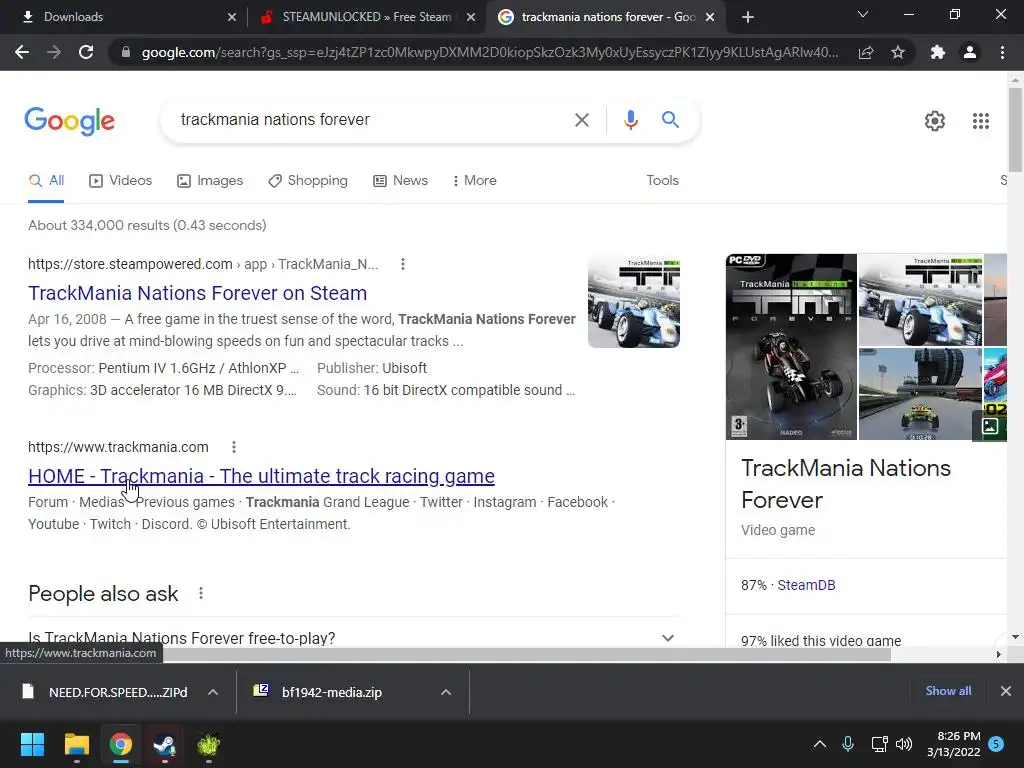Image resolution: width=1024 pixels, height=768 pixels.
Task: Click the horizontal scrollbar thumb
Action: pyautogui.click(x=528, y=654)
